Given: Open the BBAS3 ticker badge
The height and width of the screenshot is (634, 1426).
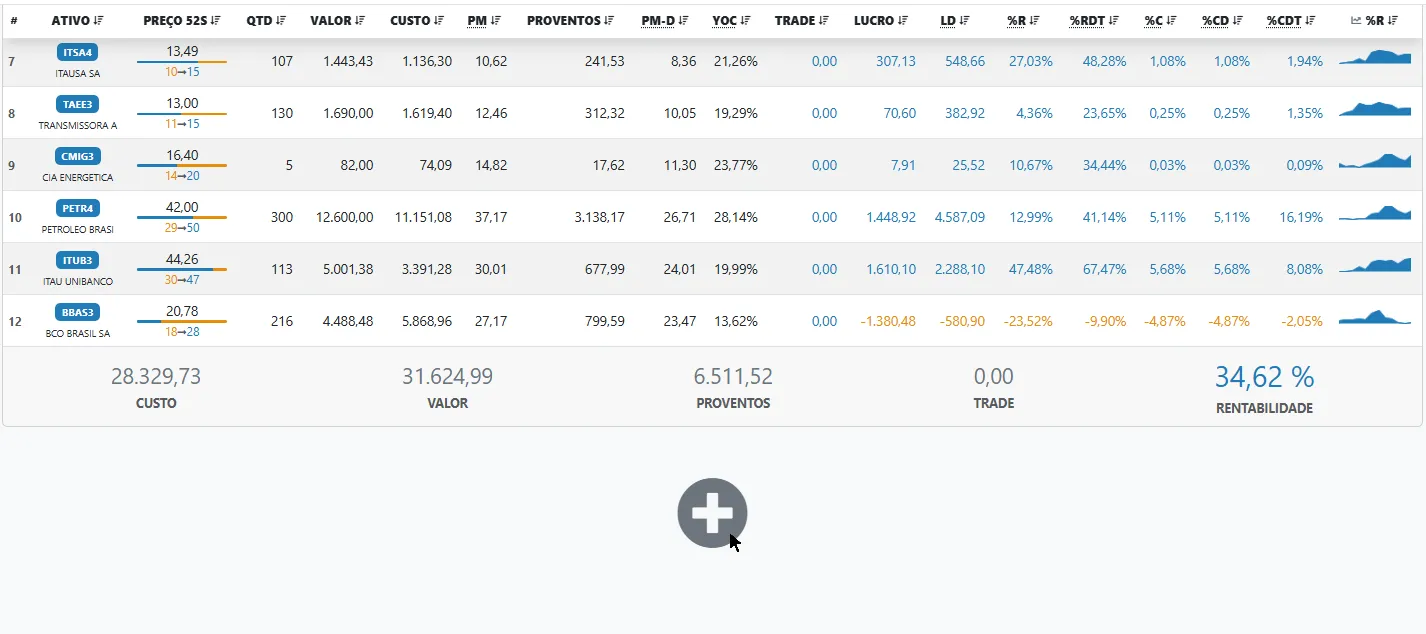Looking at the screenshot, I should (x=78, y=313).
